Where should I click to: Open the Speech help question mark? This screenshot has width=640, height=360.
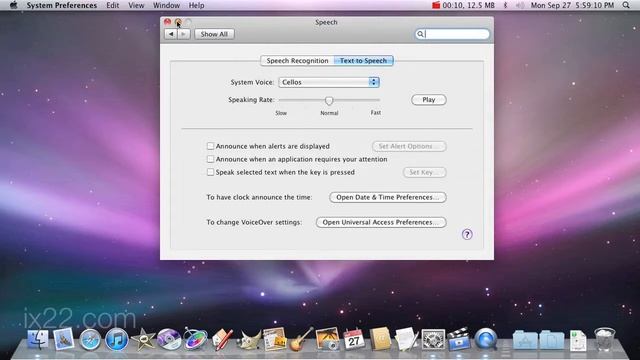click(x=467, y=234)
